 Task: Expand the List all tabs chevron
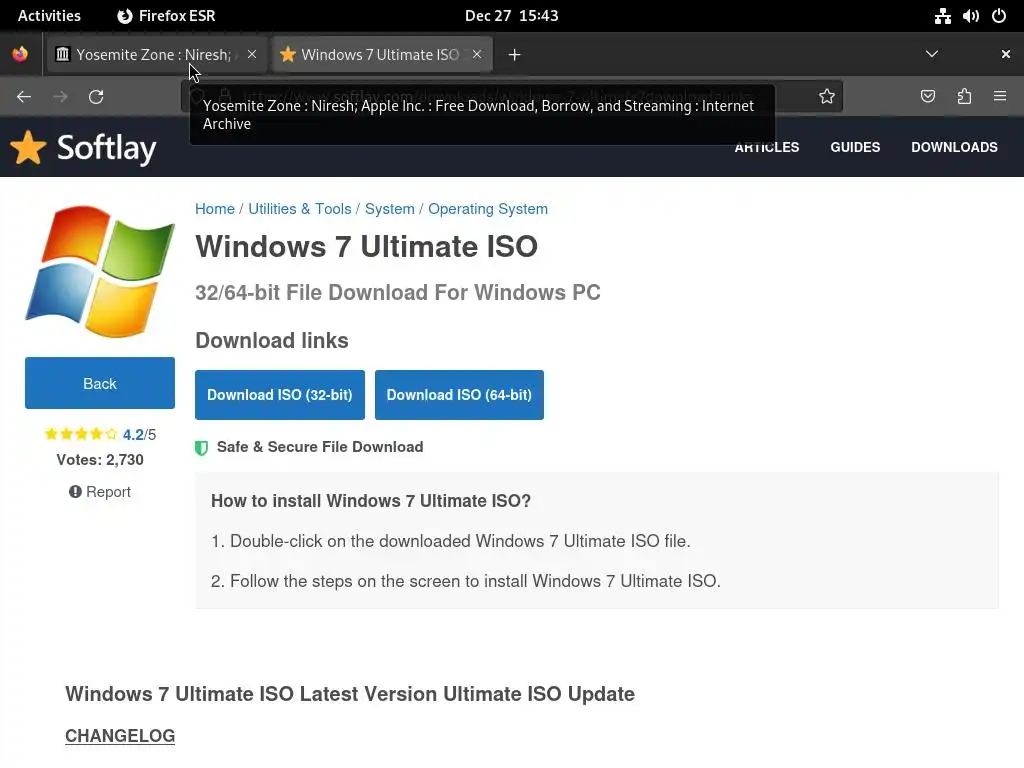click(932, 54)
